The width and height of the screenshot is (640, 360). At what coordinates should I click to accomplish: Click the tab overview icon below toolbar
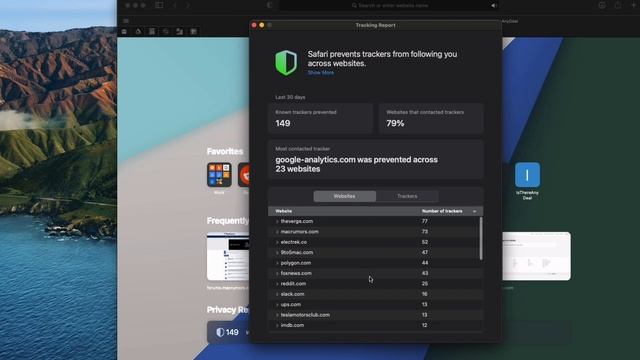[x=126, y=21]
